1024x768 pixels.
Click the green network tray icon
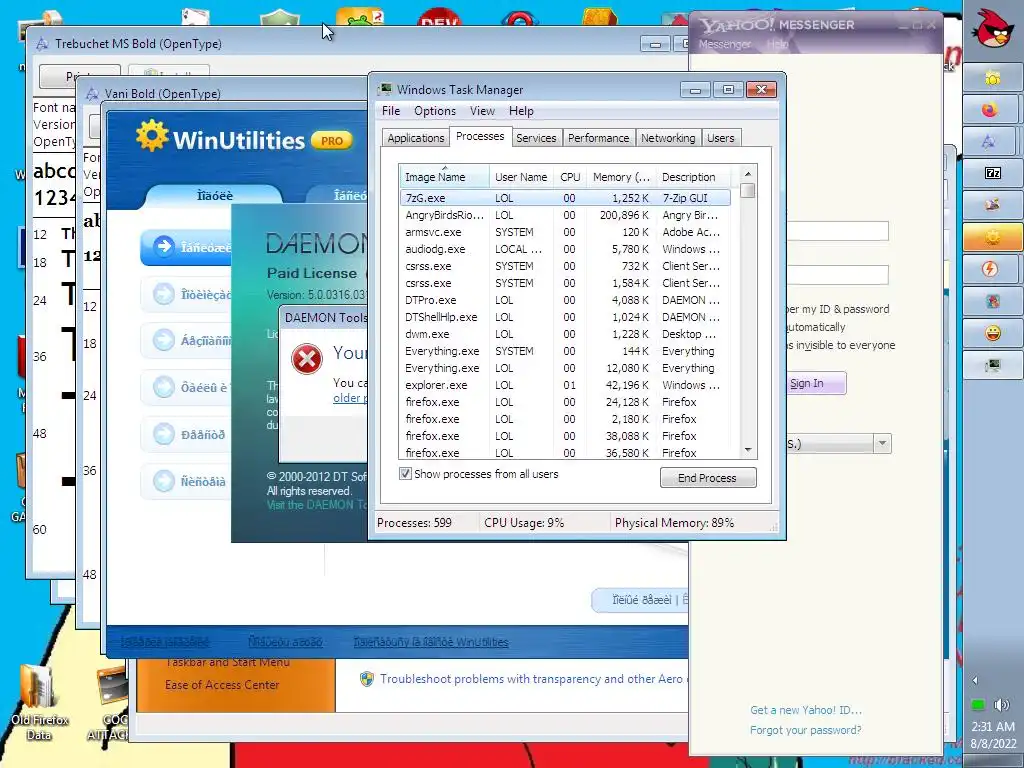978,705
